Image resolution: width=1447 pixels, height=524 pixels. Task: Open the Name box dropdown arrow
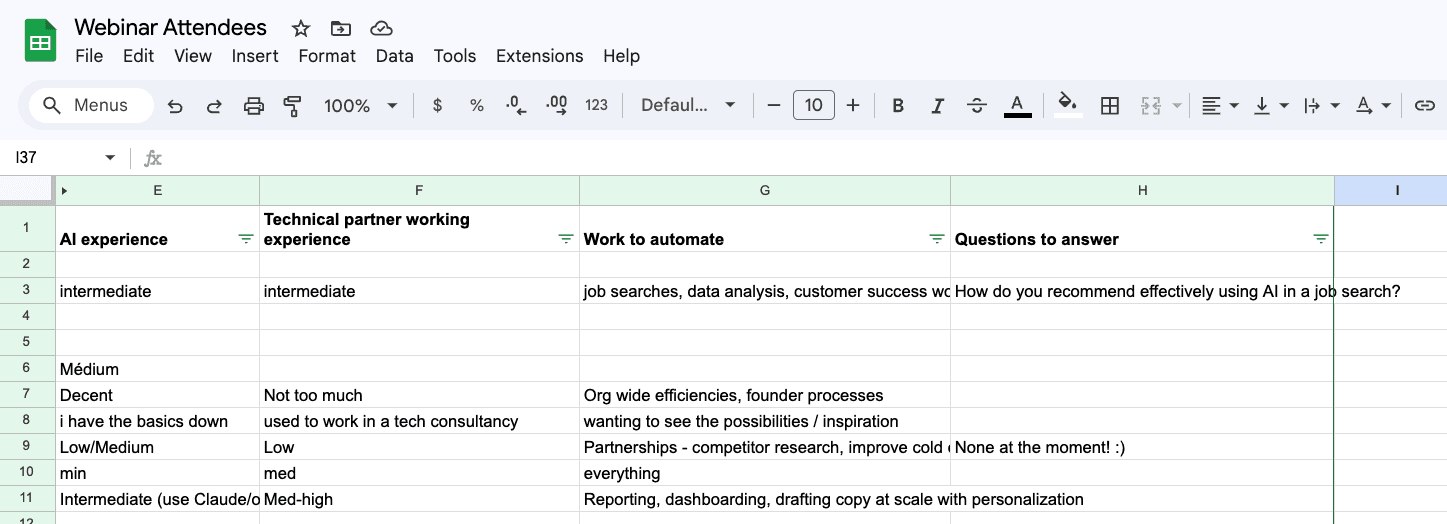coord(110,158)
